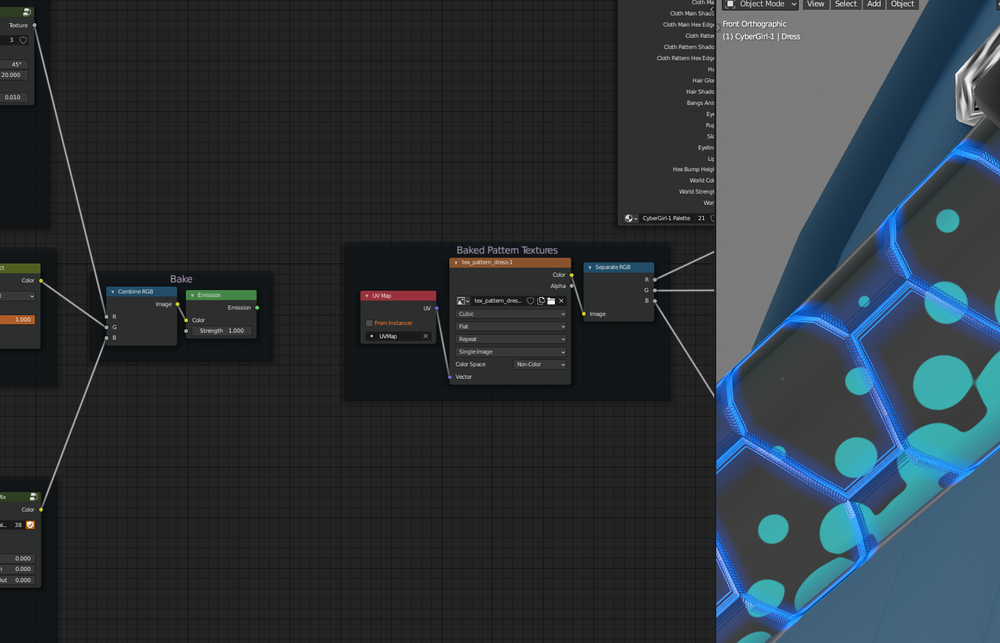1000x643 pixels.
Task: Click the Object Mode editor icon
Action: [730, 4]
